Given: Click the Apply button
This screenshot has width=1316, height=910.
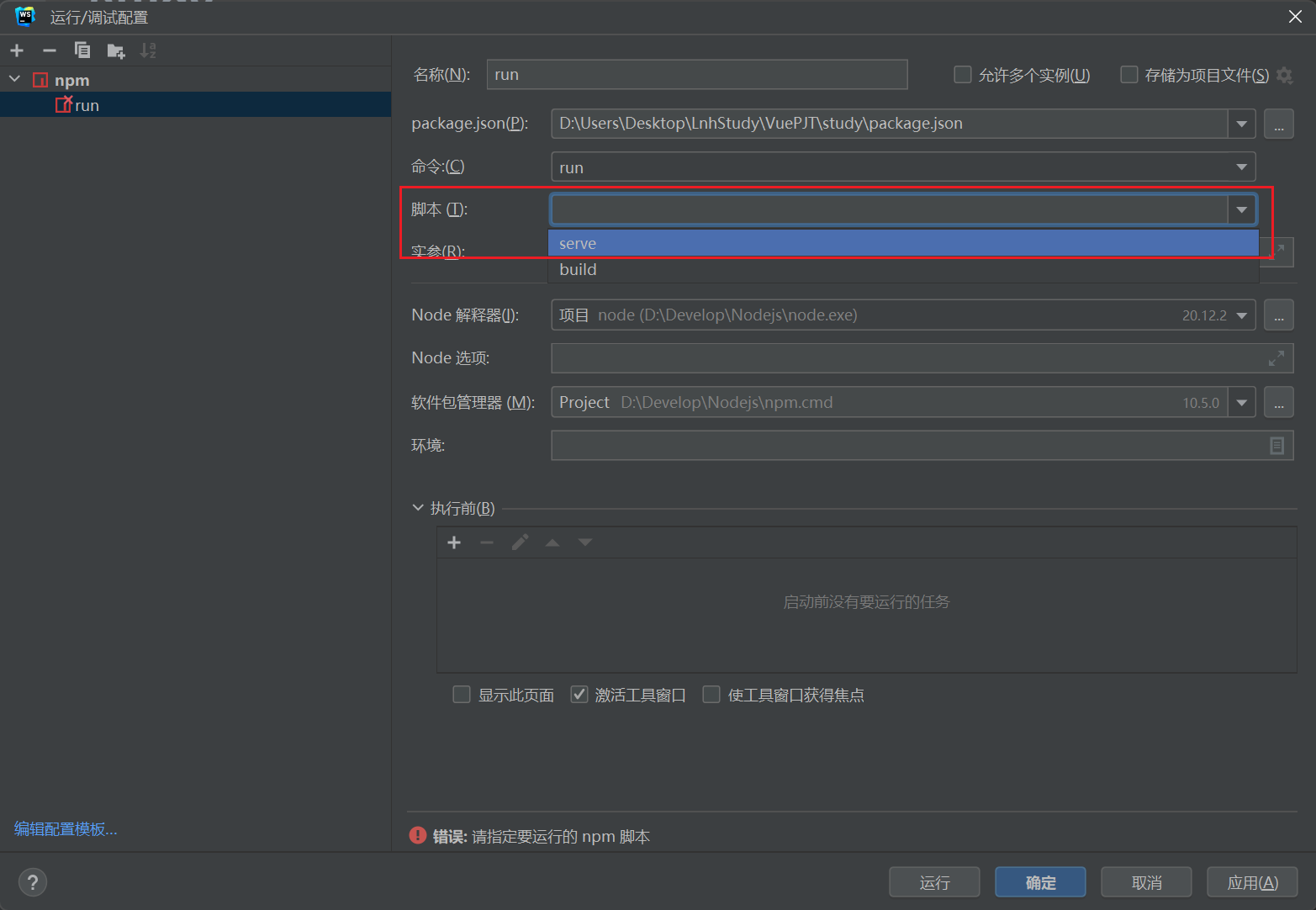Looking at the screenshot, I should point(1252,882).
